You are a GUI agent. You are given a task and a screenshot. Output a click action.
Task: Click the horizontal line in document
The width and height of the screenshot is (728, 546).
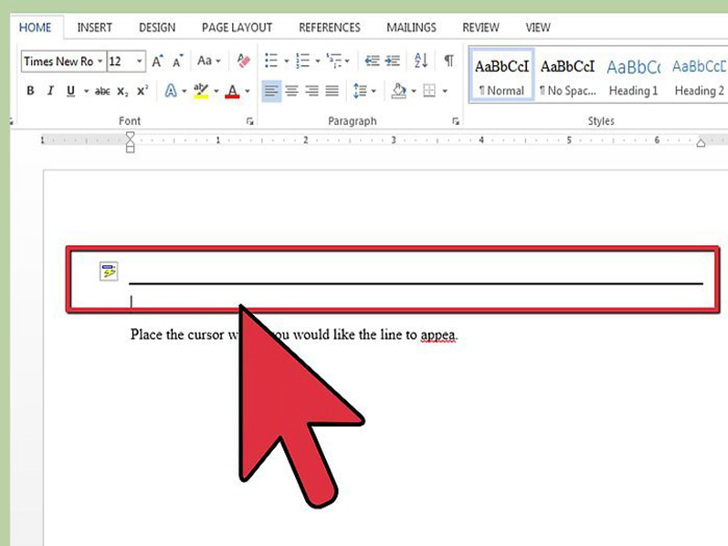(416, 283)
